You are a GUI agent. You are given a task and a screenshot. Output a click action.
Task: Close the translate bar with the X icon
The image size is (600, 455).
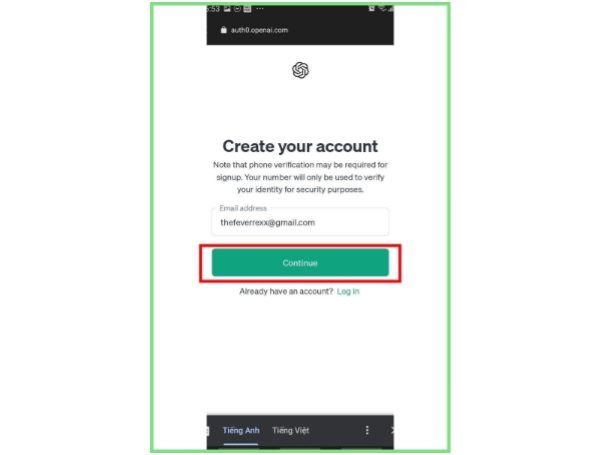click(x=392, y=430)
